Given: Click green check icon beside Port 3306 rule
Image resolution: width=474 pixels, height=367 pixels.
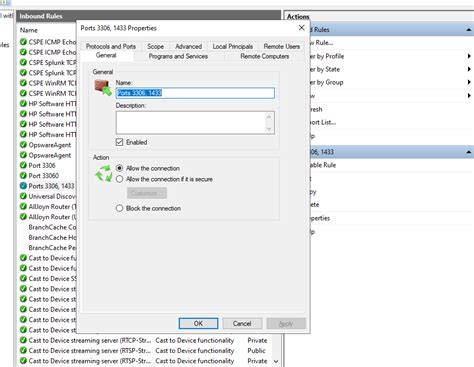Looking at the screenshot, I should pos(23,165).
